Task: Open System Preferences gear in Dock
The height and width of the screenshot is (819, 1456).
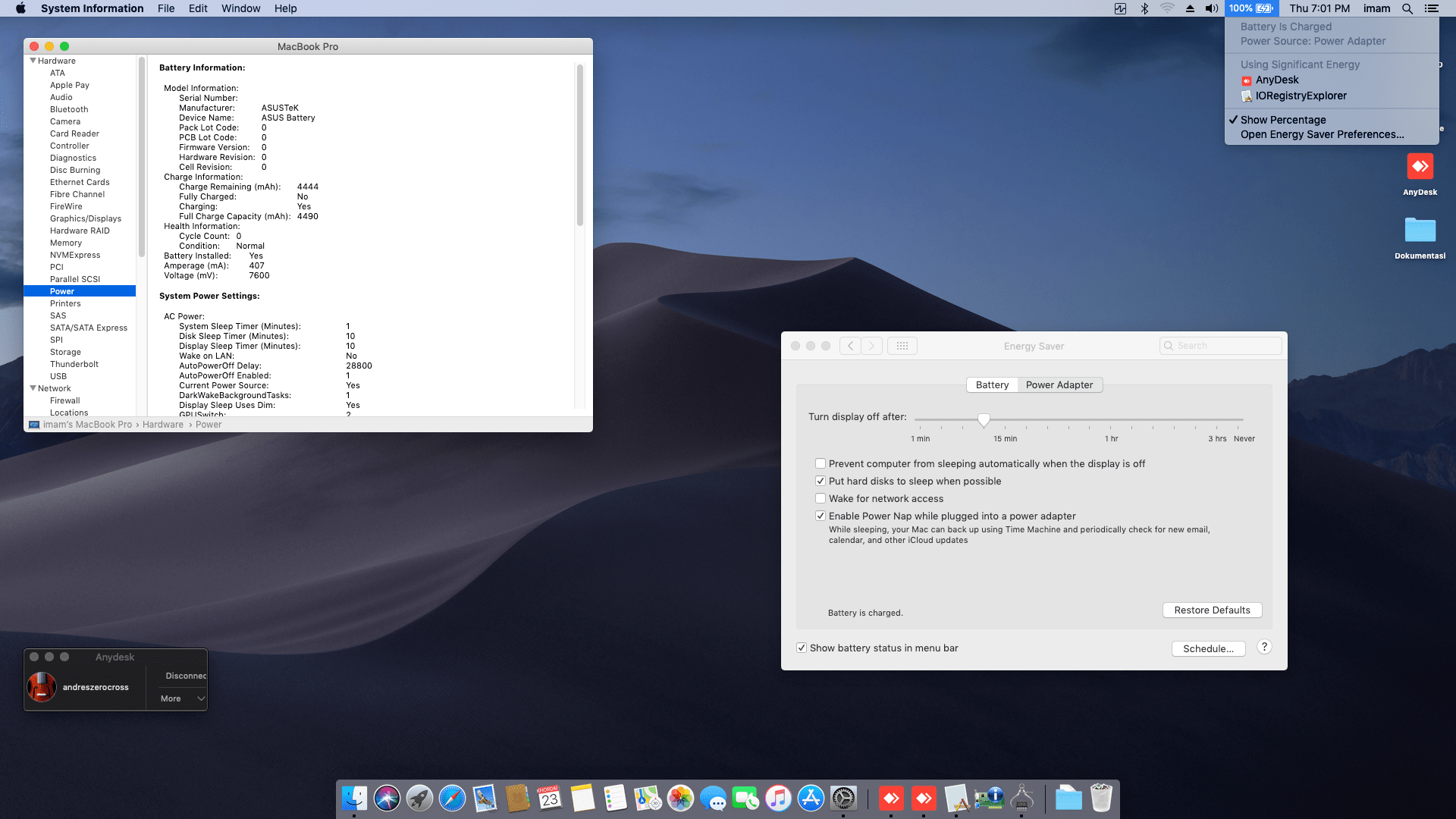Action: [x=843, y=798]
